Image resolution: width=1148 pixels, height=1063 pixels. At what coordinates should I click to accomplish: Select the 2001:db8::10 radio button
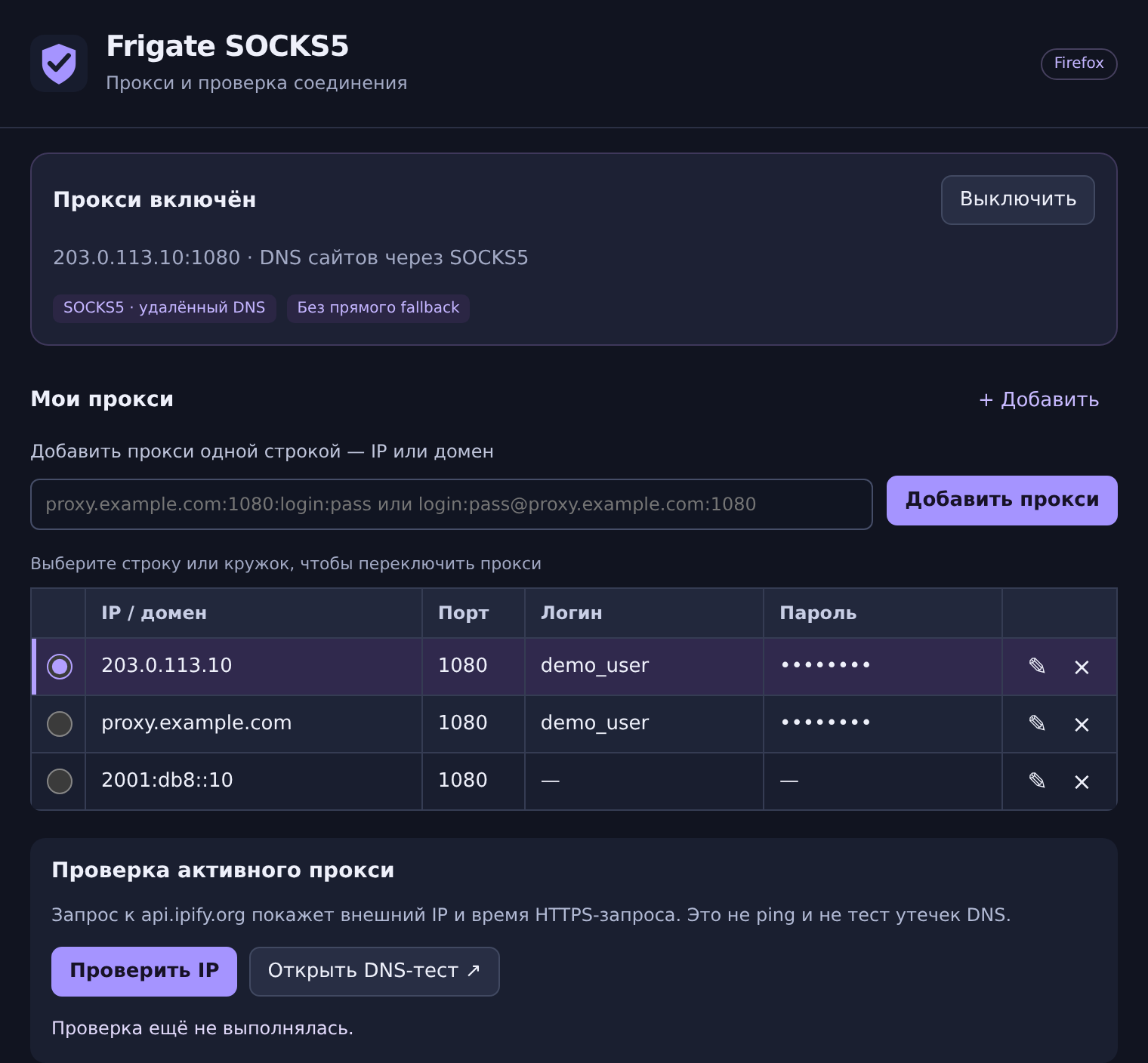tap(60, 781)
